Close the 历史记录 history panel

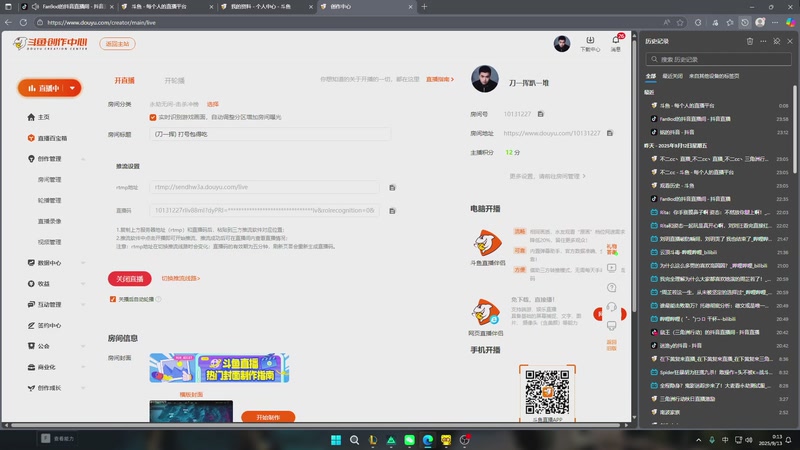click(x=790, y=41)
